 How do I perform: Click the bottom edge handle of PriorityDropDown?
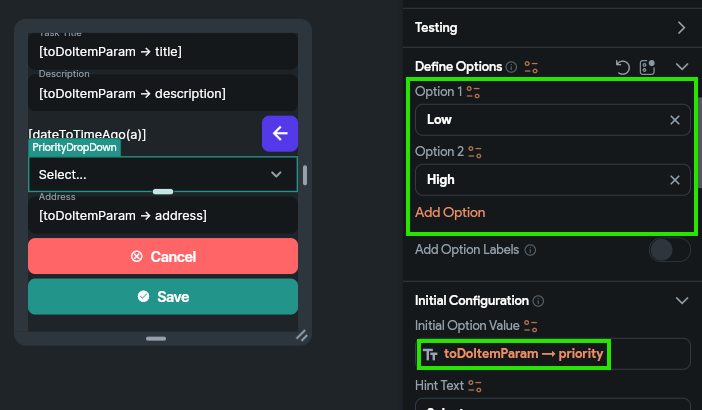click(x=163, y=192)
